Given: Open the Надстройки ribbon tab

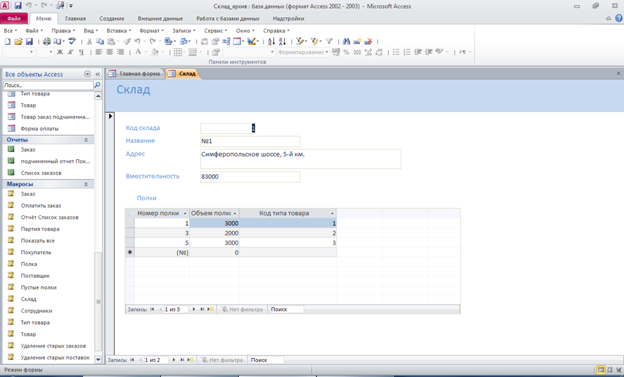Looking at the screenshot, I should tap(288, 19).
